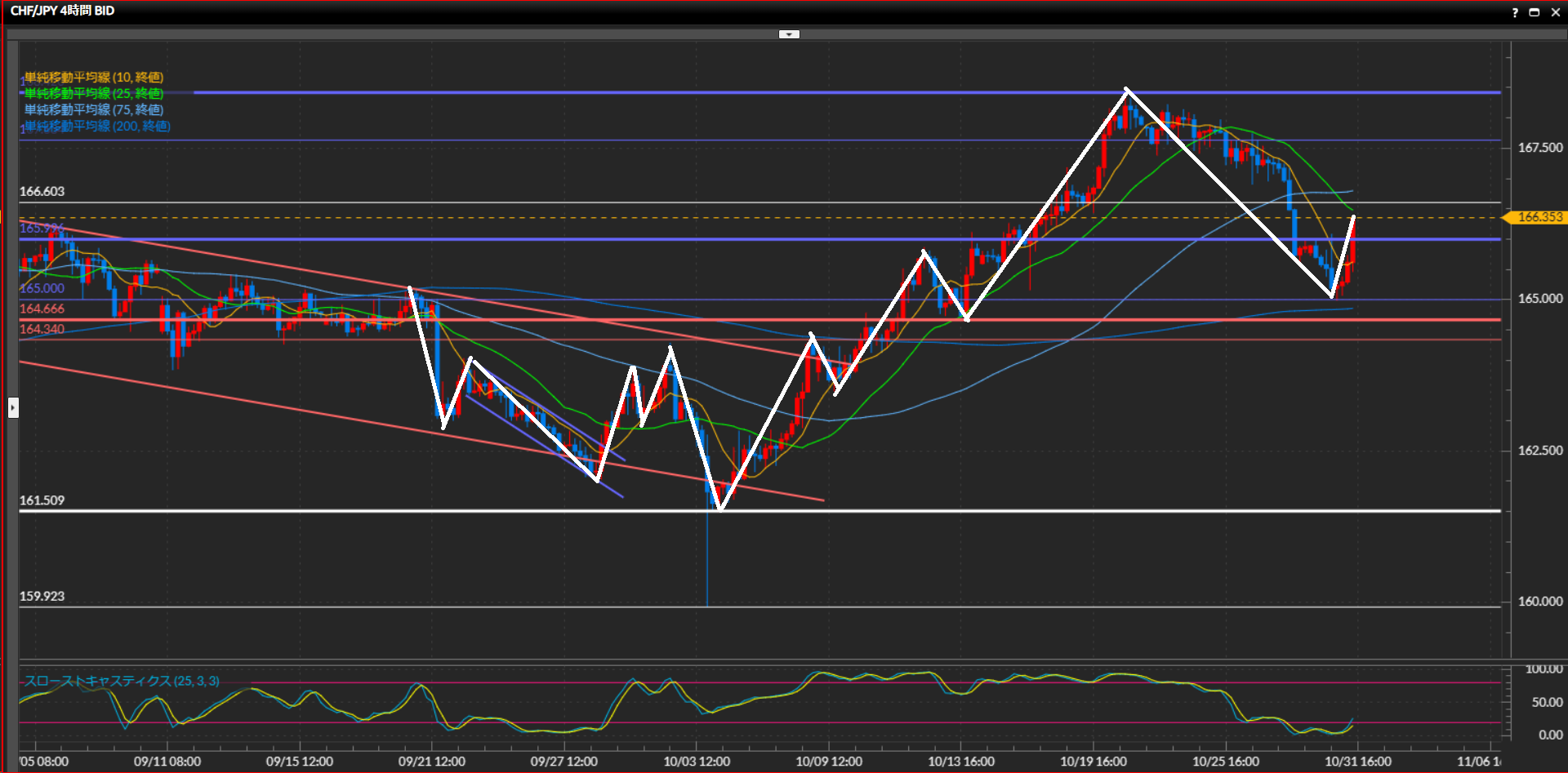The image size is (1568, 773).
Task: Expand the left side panel arrow
Action: pos(13,407)
